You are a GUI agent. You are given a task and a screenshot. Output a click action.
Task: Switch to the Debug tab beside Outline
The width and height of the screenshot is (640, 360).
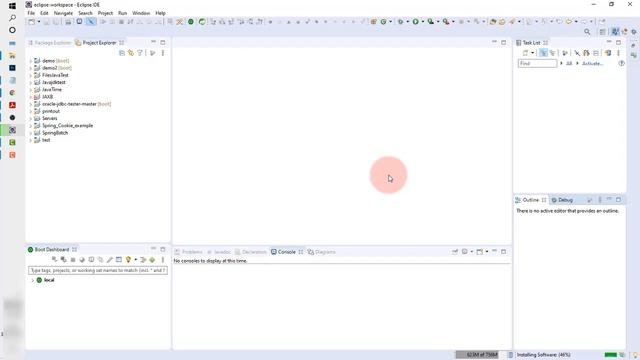coord(562,200)
